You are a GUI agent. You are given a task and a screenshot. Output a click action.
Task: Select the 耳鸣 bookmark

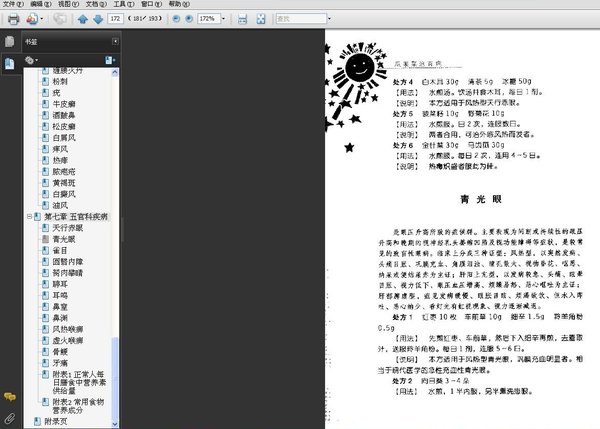(x=60, y=295)
